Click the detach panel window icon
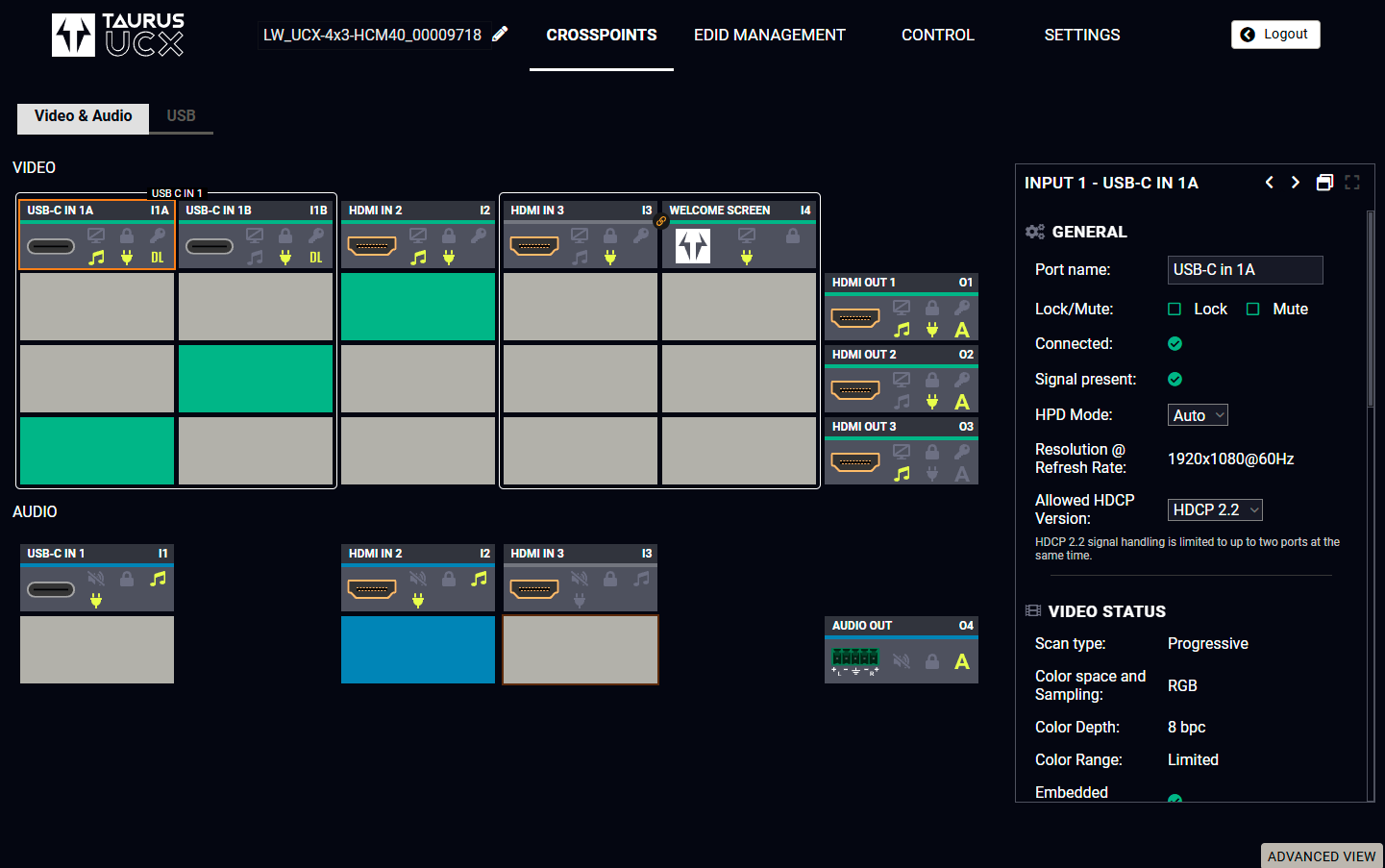The height and width of the screenshot is (868, 1385). click(x=1324, y=183)
